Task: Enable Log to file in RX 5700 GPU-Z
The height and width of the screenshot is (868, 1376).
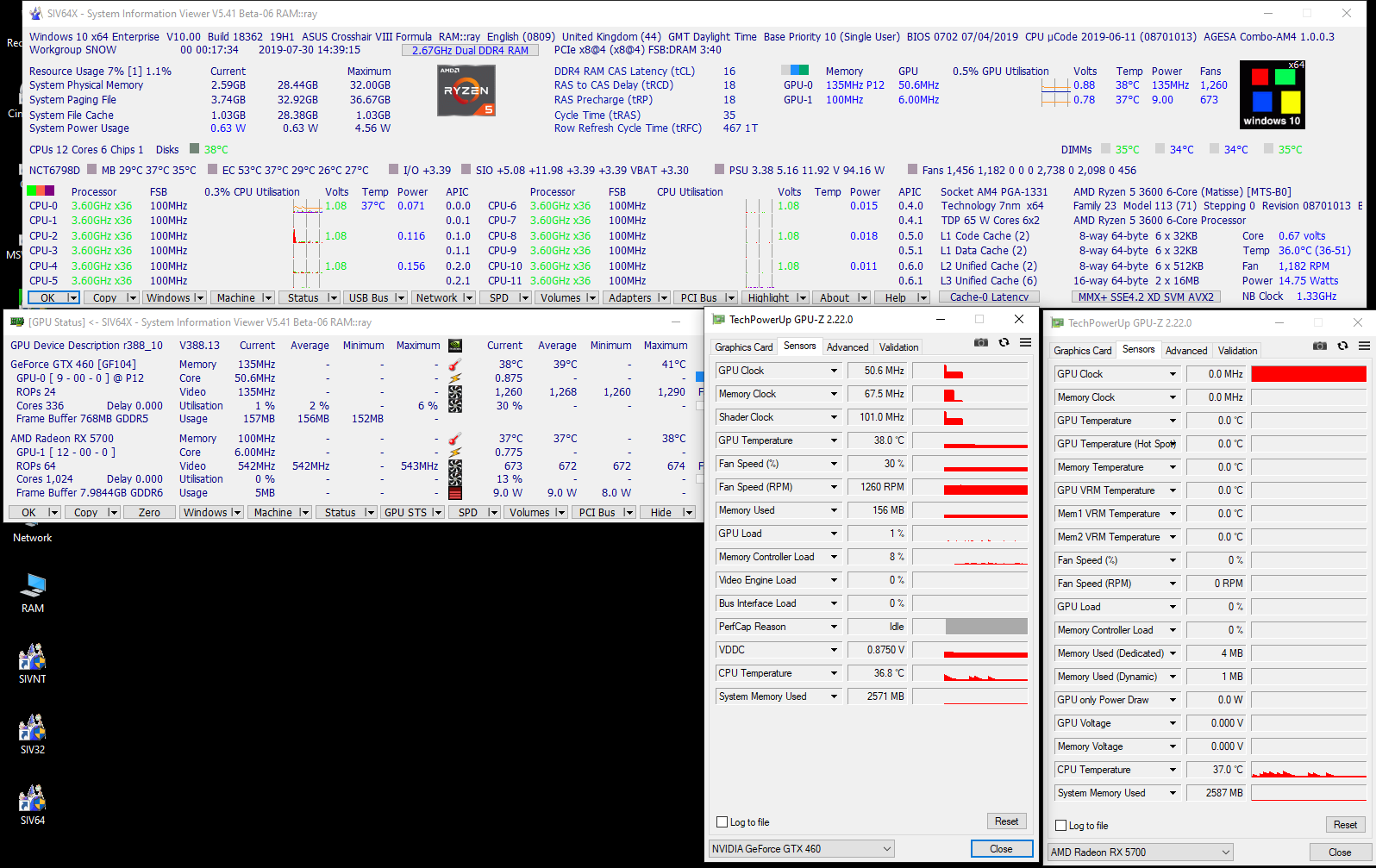Action: pyautogui.click(x=1061, y=826)
